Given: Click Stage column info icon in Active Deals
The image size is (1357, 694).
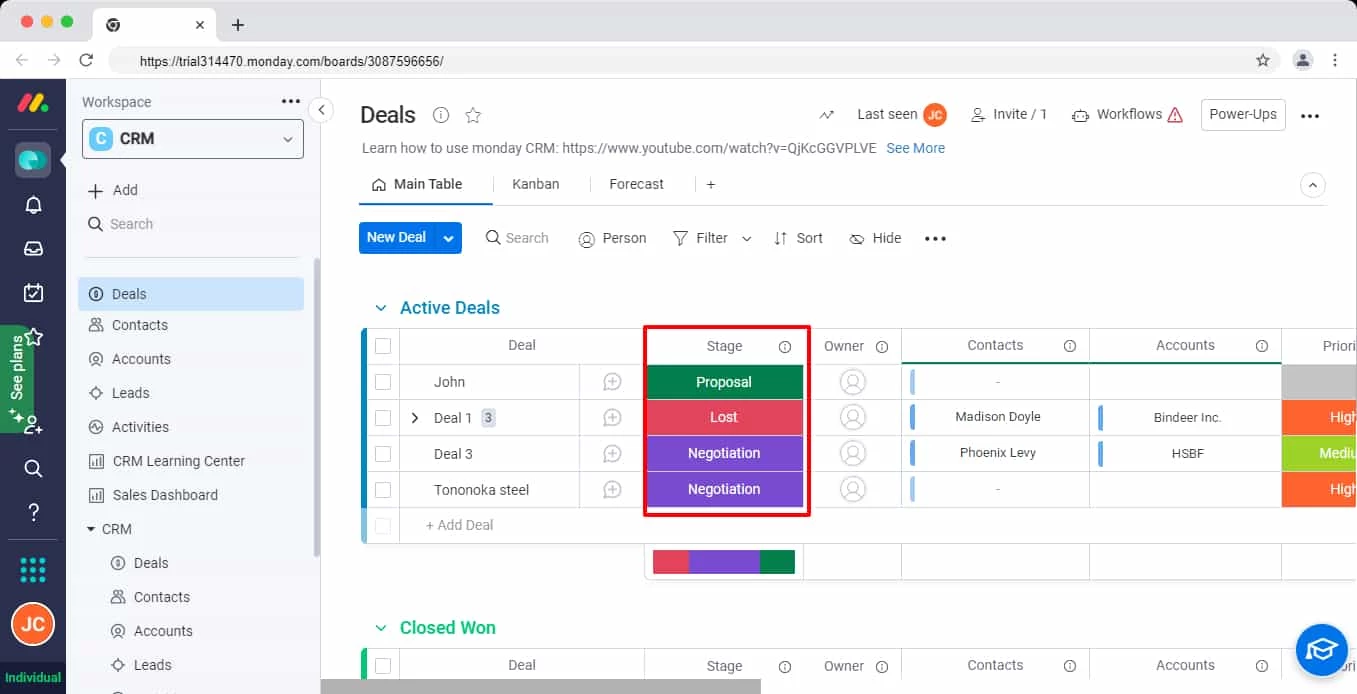Looking at the screenshot, I should 785,347.
